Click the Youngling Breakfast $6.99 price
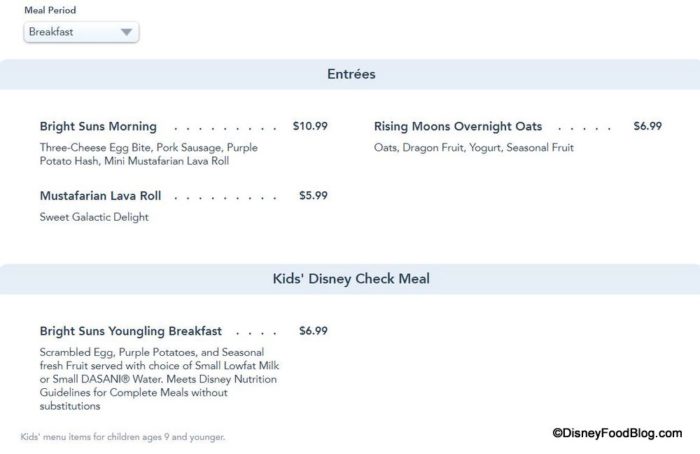Viewport: 700px width, 454px height. (313, 331)
